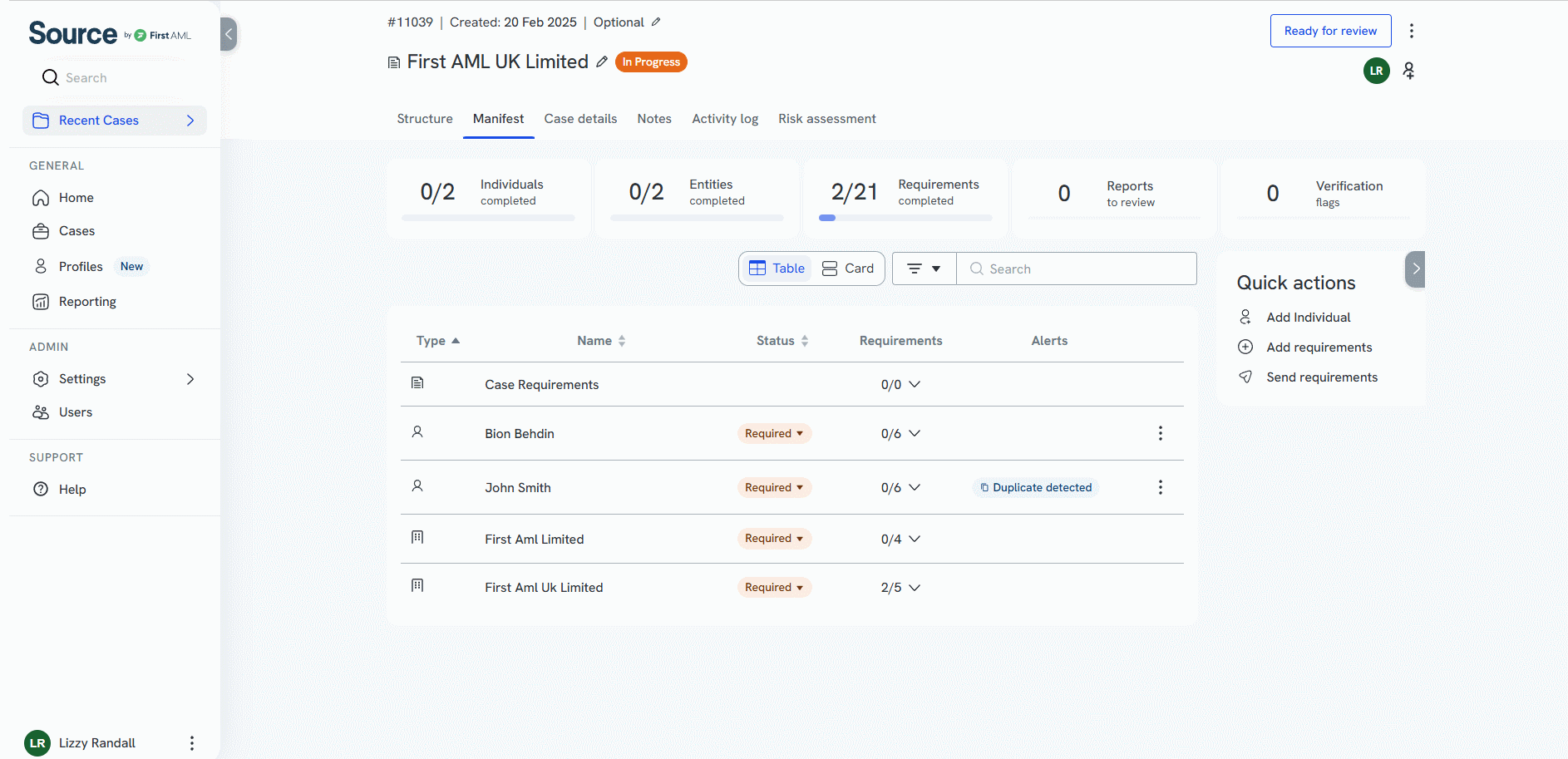Click the Users group icon
Image resolution: width=1568 pixels, height=759 pixels.
(41, 412)
